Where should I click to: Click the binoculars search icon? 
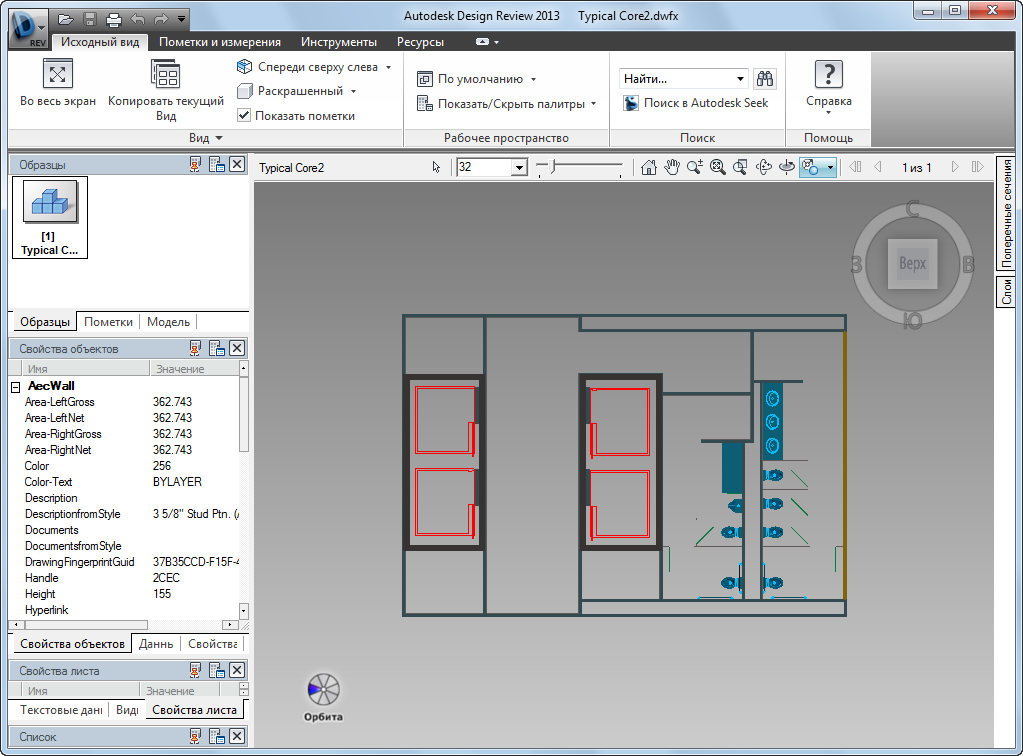click(765, 79)
